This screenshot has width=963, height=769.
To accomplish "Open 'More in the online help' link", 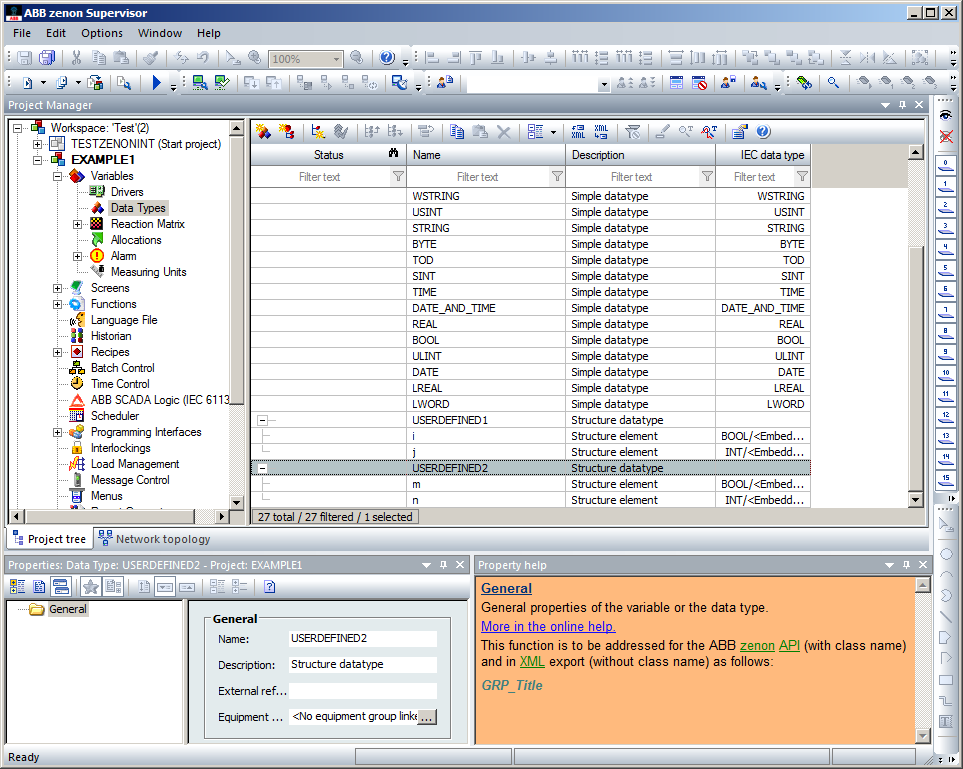I will click(x=548, y=626).
